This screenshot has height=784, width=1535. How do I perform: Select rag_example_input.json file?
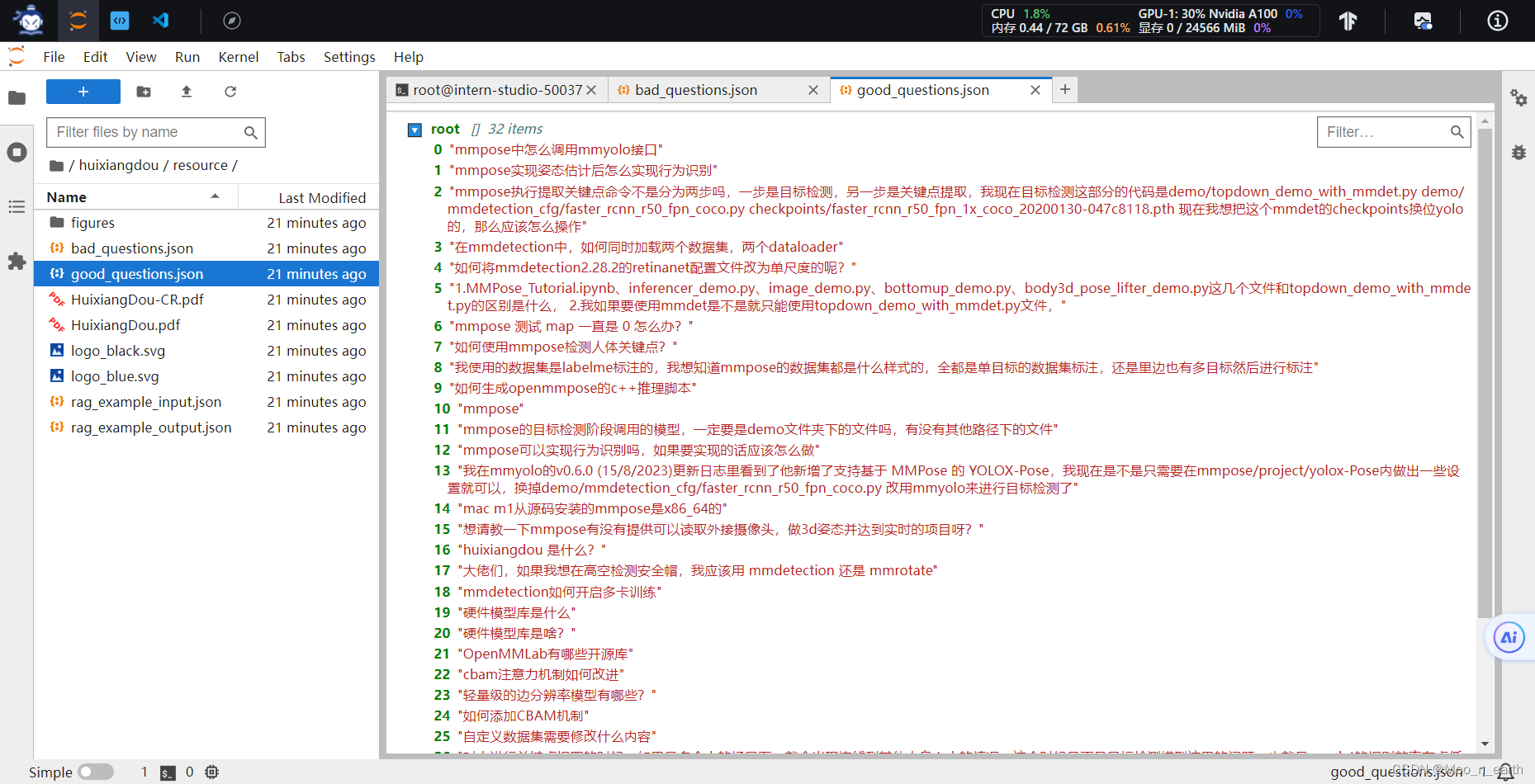[x=206, y=402]
